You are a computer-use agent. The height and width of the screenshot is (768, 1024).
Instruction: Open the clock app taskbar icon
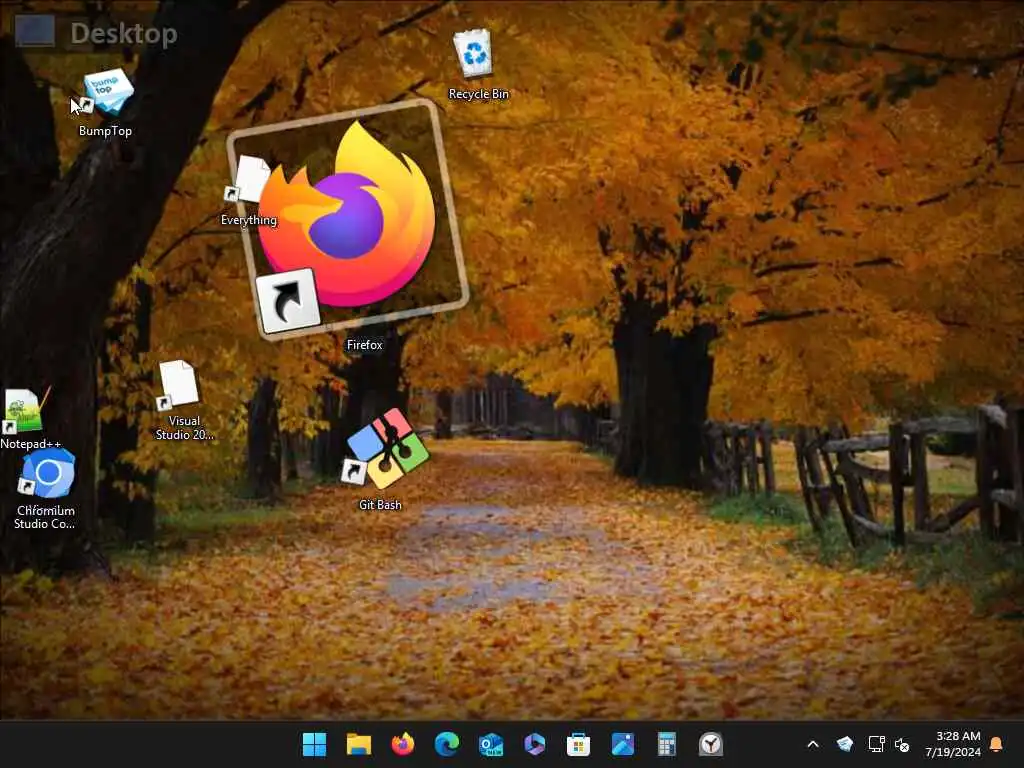pos(711,744)
